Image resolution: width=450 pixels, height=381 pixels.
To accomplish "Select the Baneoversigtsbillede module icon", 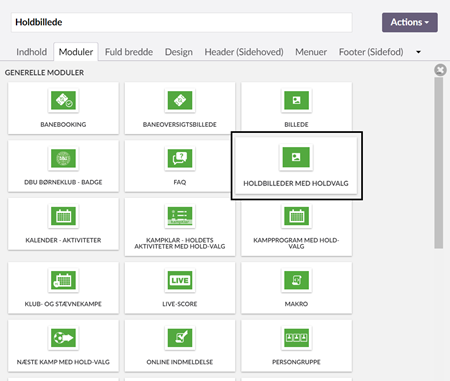I will [x=180, y=100].
